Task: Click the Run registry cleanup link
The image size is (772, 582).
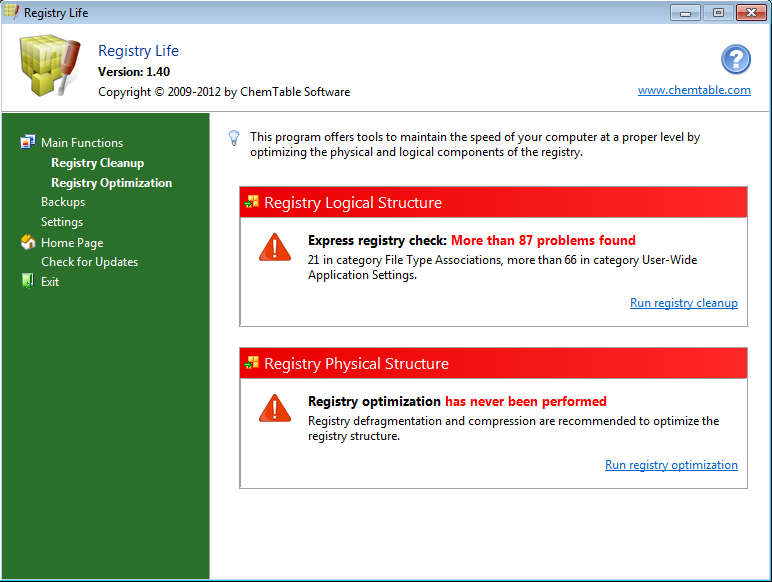Action: pos(683,303)
